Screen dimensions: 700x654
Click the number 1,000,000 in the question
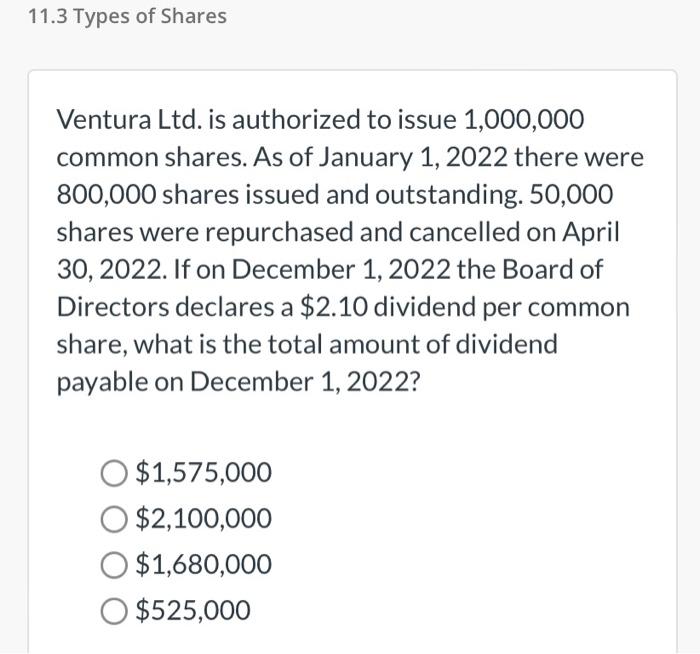[x=524, y=120]
